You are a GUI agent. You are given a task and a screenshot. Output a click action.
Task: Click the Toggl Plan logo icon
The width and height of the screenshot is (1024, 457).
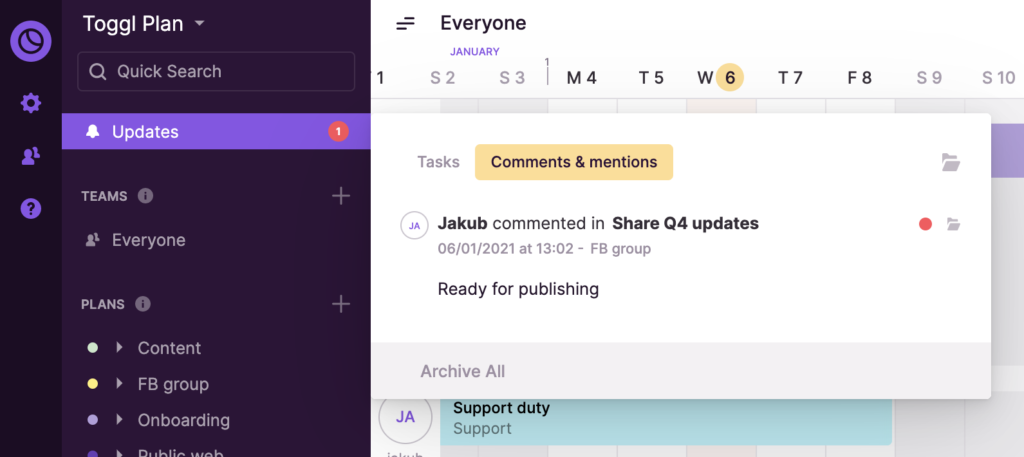31,42
